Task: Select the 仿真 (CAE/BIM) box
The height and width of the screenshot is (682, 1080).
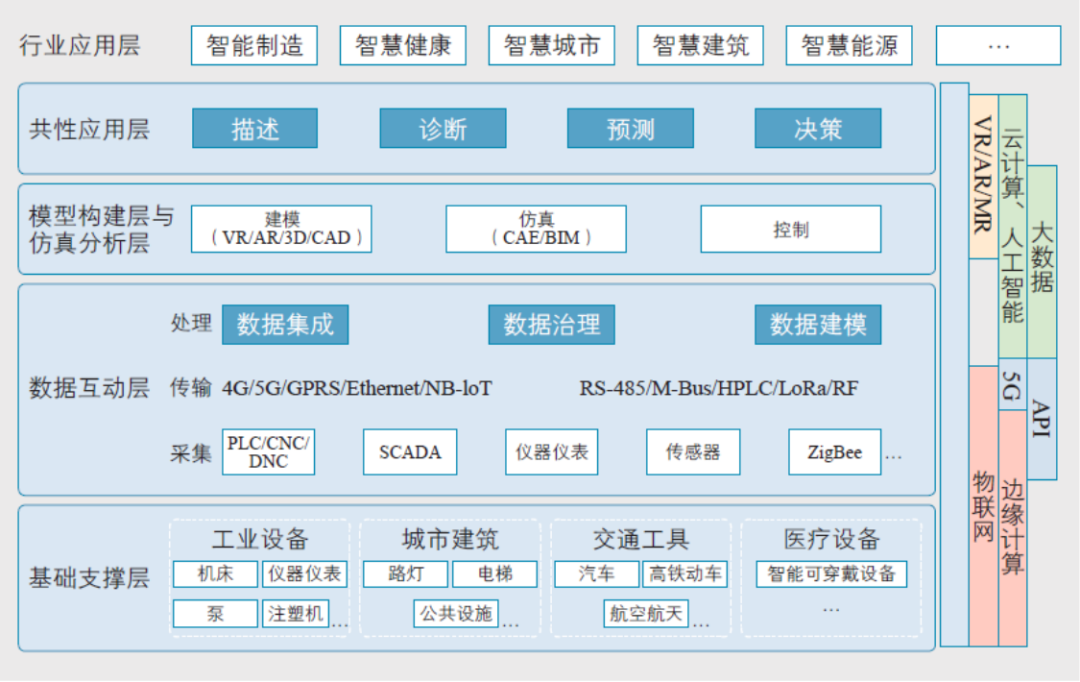Action: pyautogui.click(x=536, y=229)
